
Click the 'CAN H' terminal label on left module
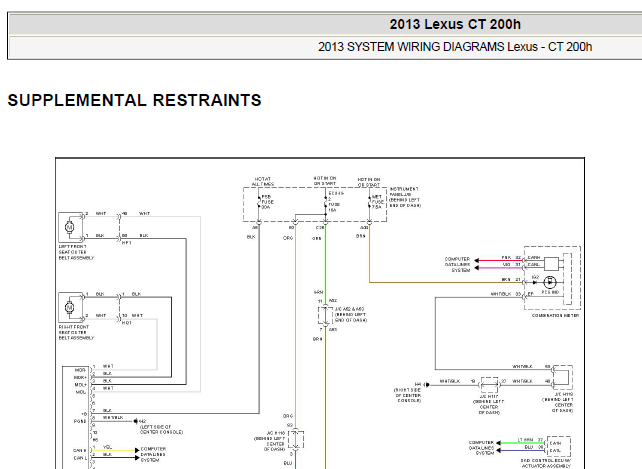coord(80,450)
